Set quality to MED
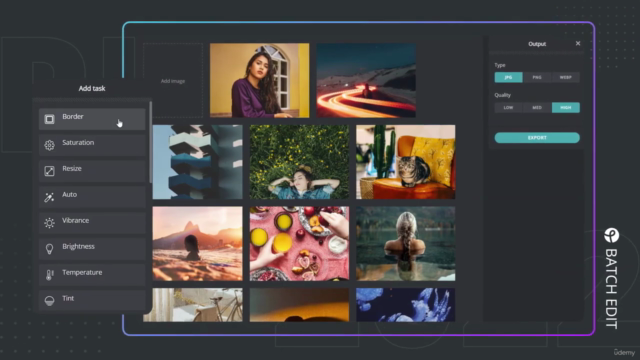This screenshot has width=640, height=360. [x=537, y=107]
